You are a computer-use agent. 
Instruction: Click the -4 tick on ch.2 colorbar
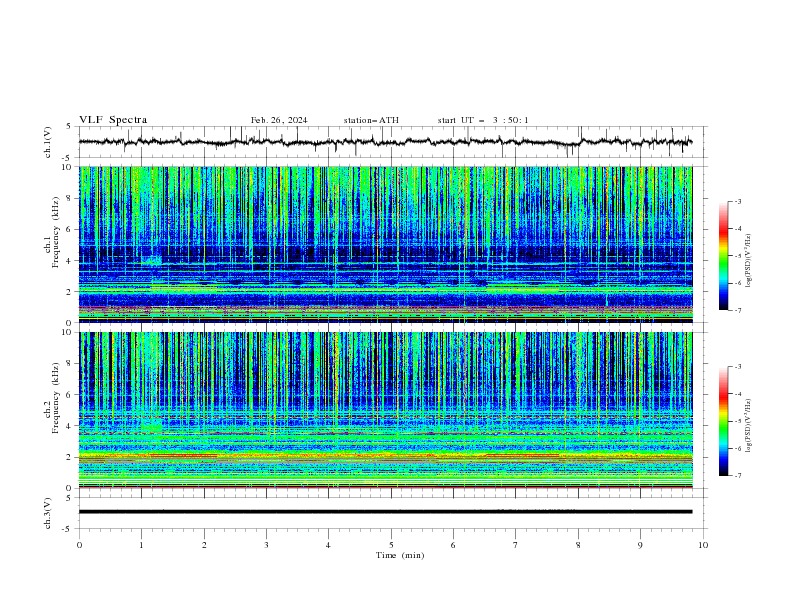pos(737,394)
